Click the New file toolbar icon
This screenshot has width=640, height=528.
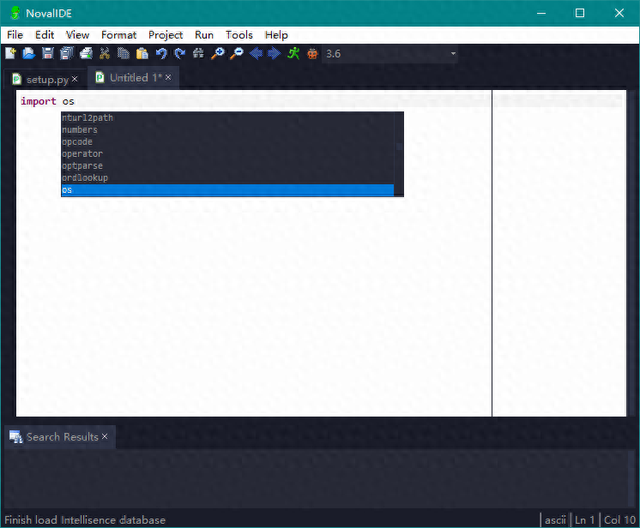[10, 53]
